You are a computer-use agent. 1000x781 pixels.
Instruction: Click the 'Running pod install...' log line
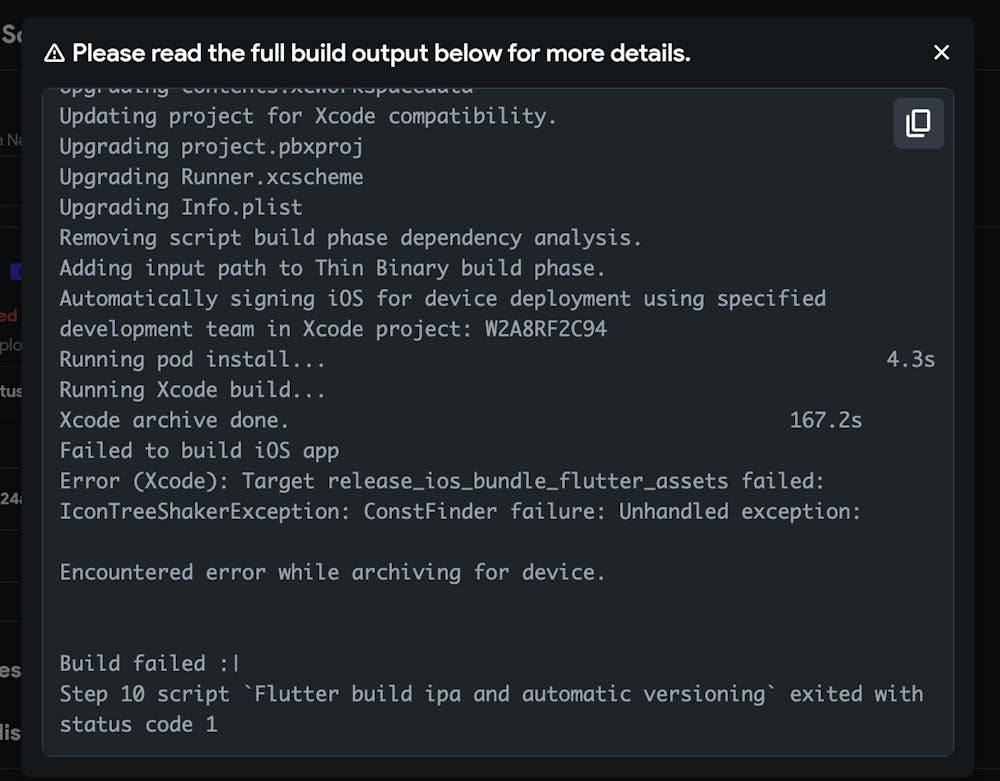point(192,359)
